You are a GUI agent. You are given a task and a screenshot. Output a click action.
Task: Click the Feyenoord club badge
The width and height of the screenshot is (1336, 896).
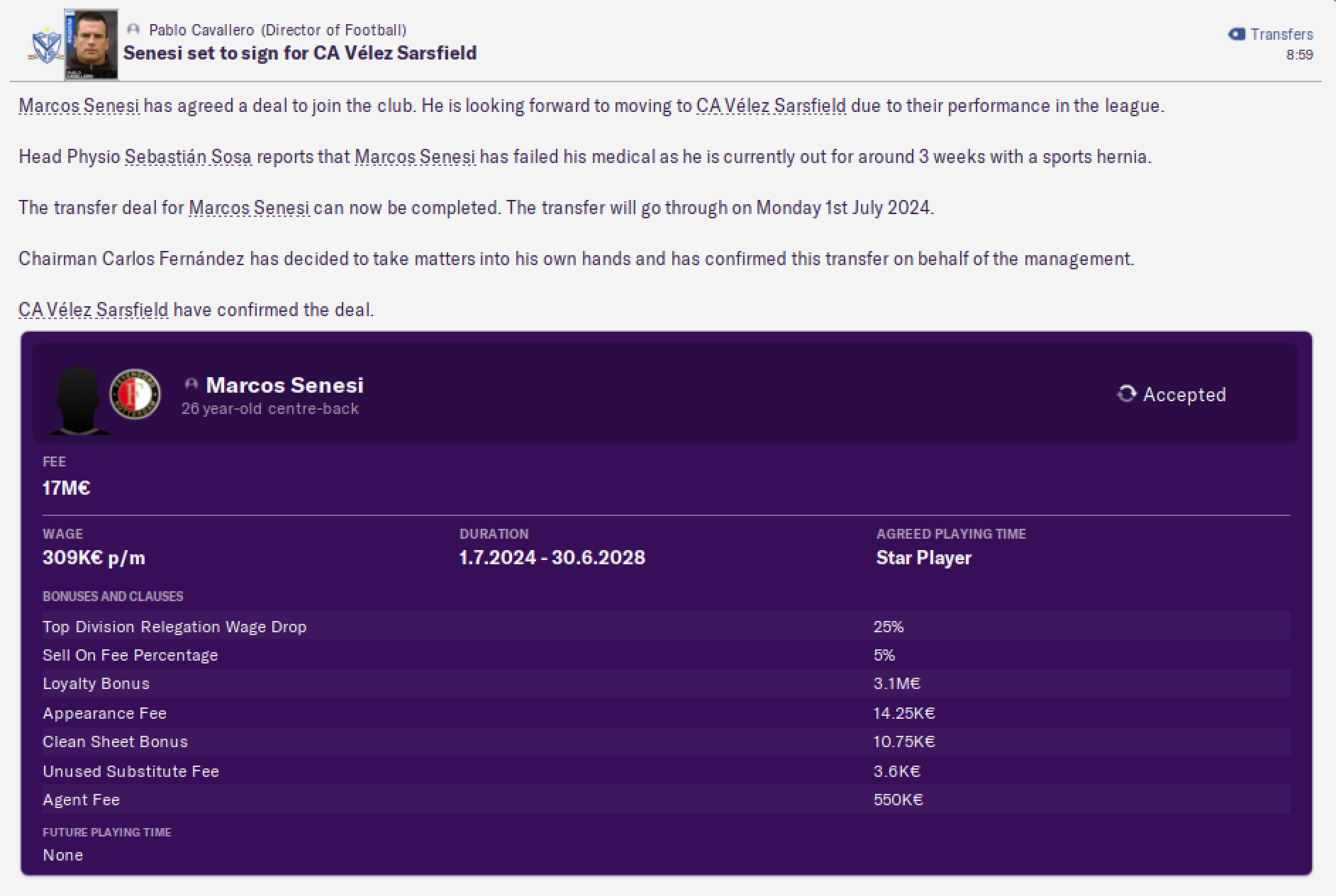click(135, 394)
